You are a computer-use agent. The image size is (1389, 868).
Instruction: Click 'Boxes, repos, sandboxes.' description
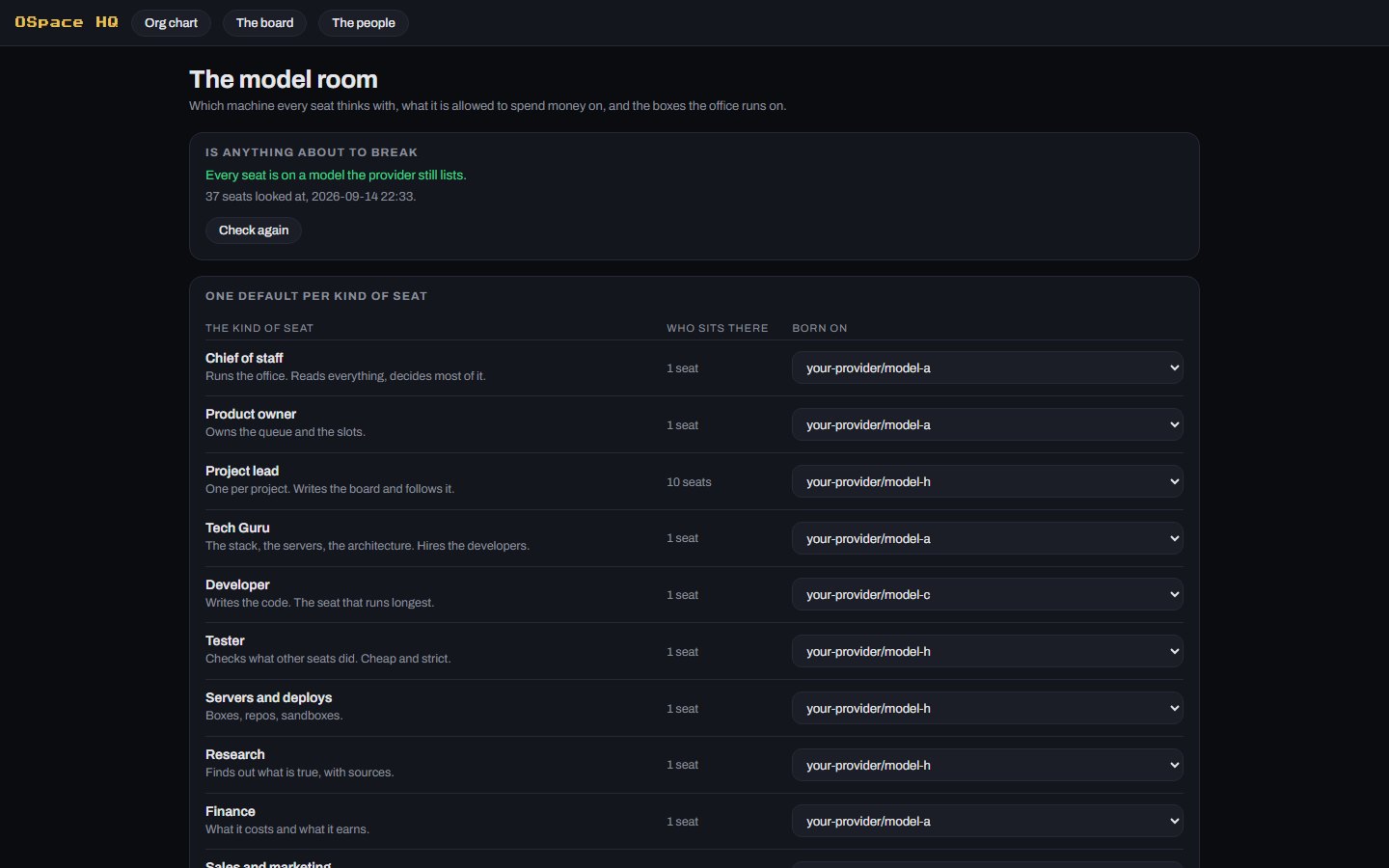point(274,716)
